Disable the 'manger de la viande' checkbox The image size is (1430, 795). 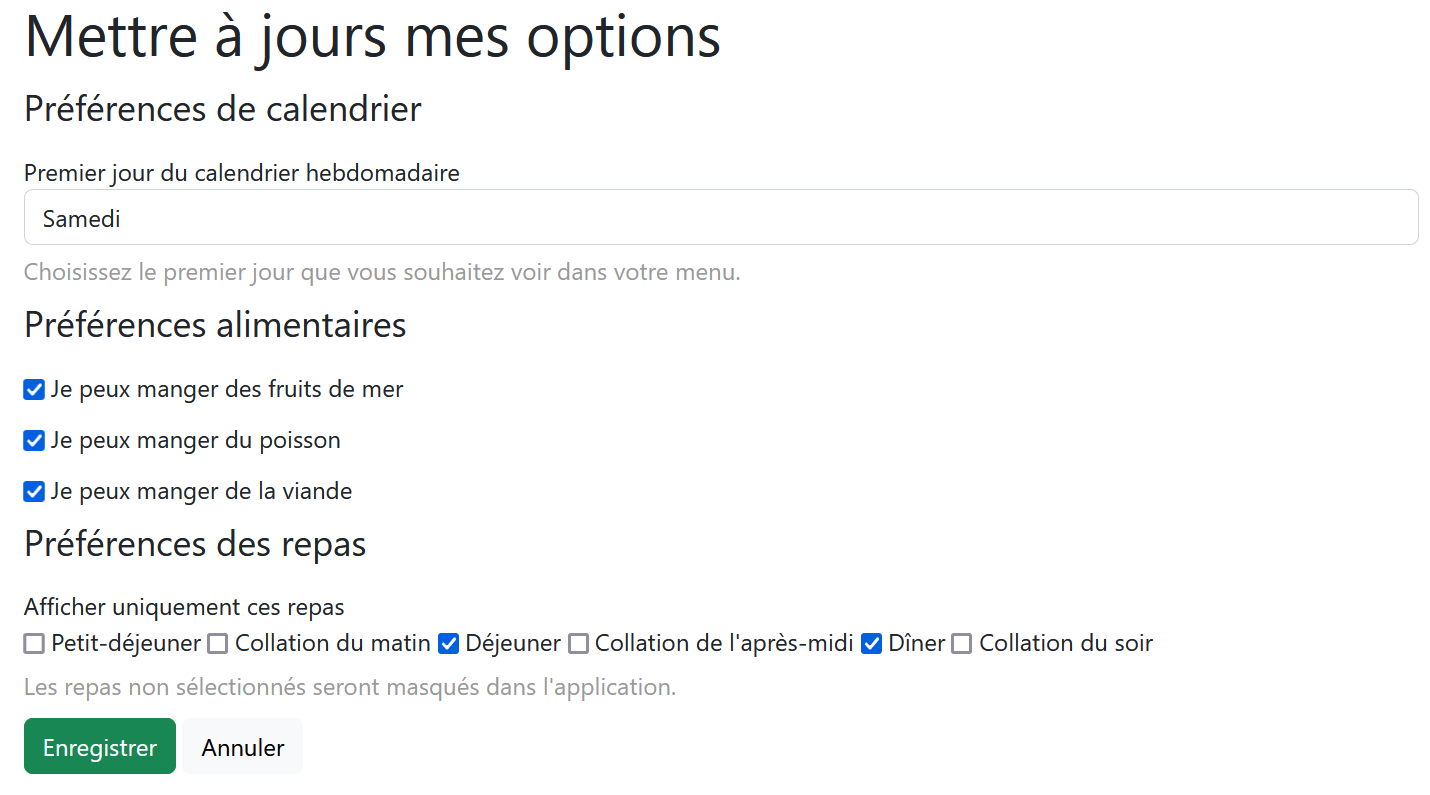pos(34,491)
